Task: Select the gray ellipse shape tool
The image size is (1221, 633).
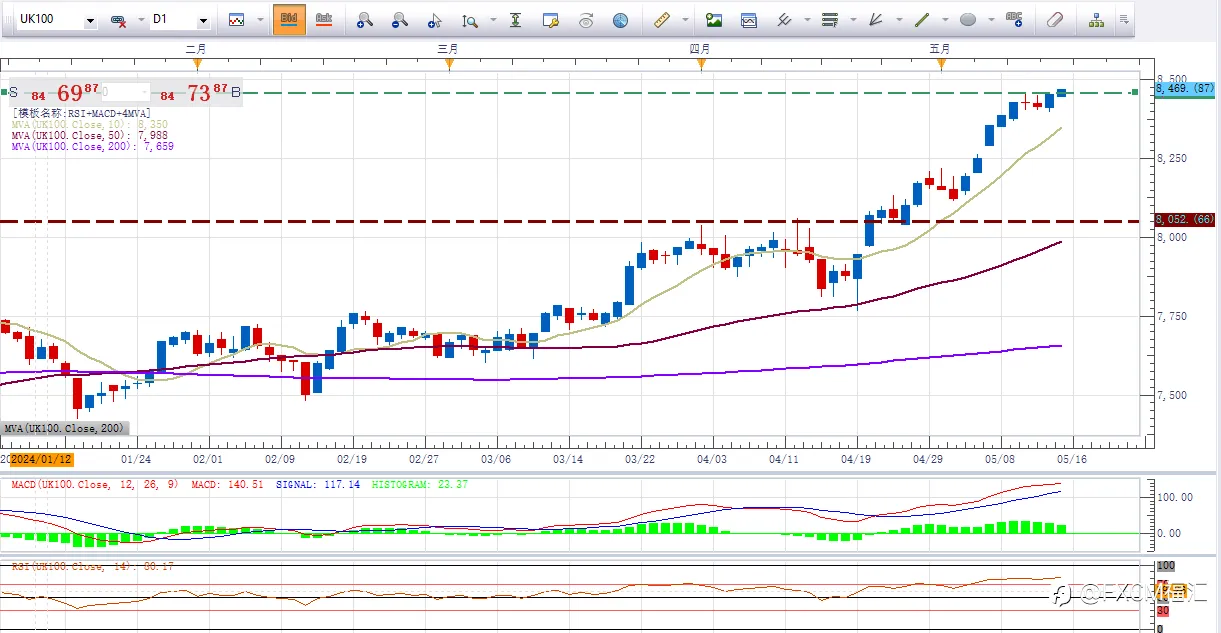Action: [967, 20]
